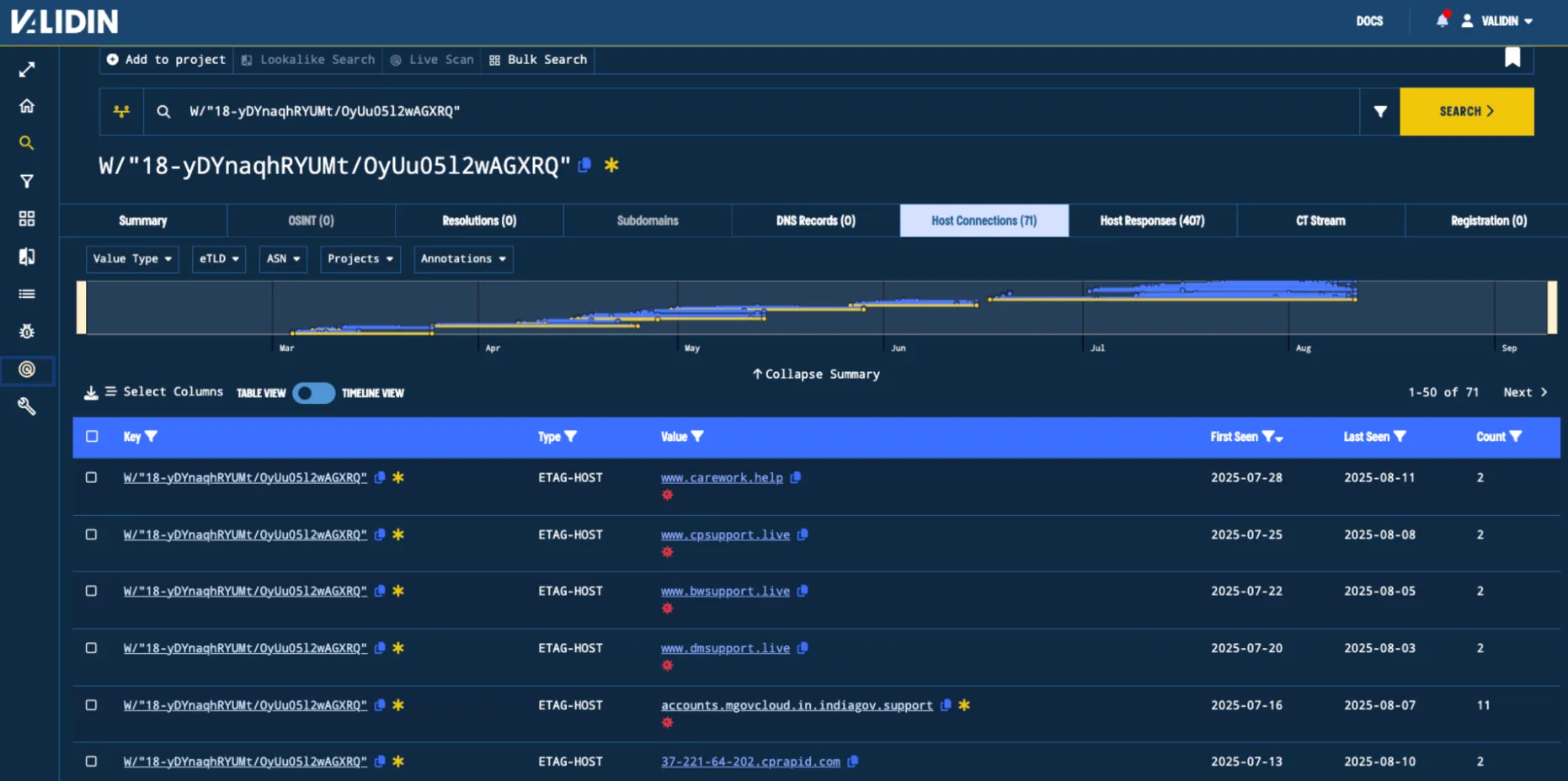Click the yellow SEARCH button
The image size is (1568, 781).
(x=1467, y=111)
